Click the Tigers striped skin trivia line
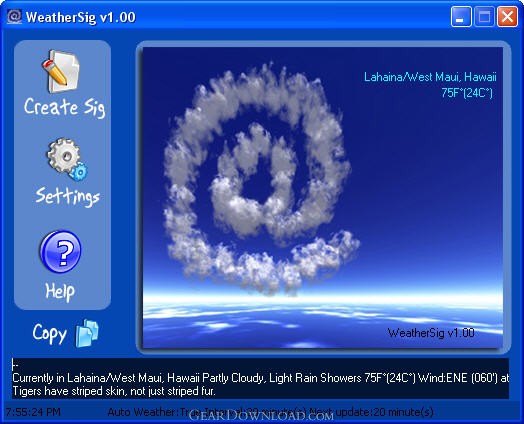 tap(114, 391)
